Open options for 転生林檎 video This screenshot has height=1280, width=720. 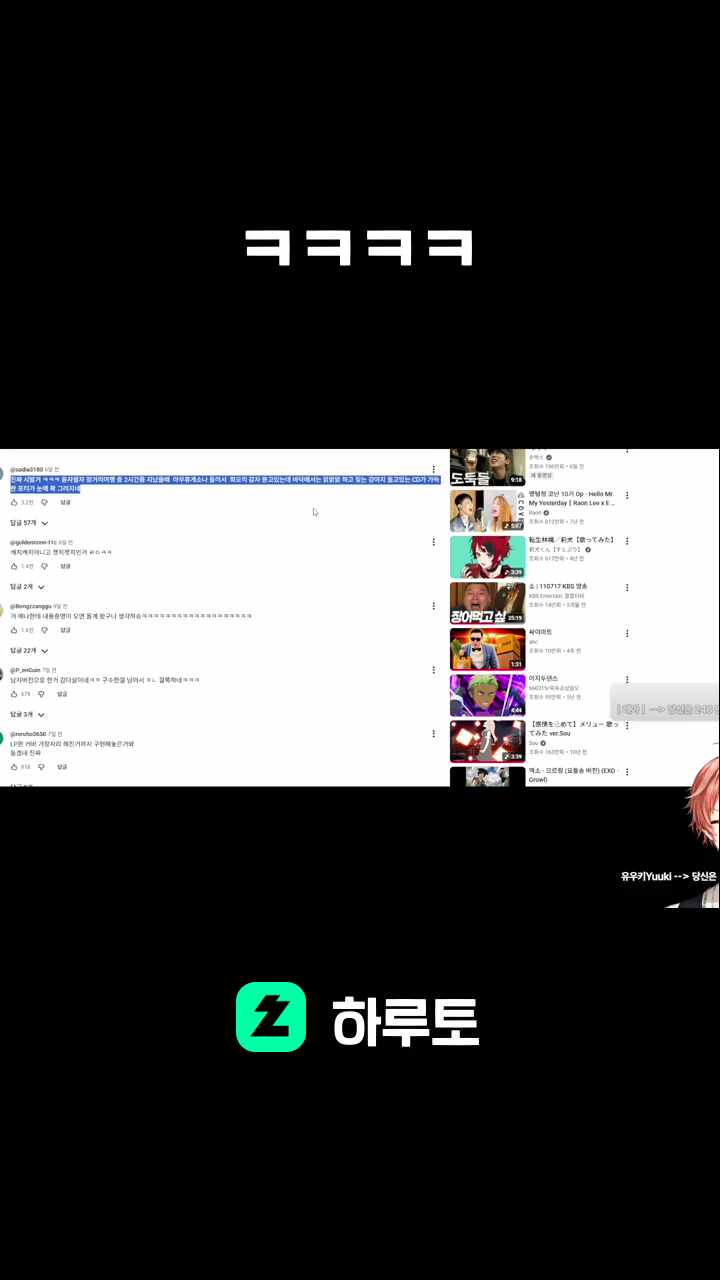[627, 542]
